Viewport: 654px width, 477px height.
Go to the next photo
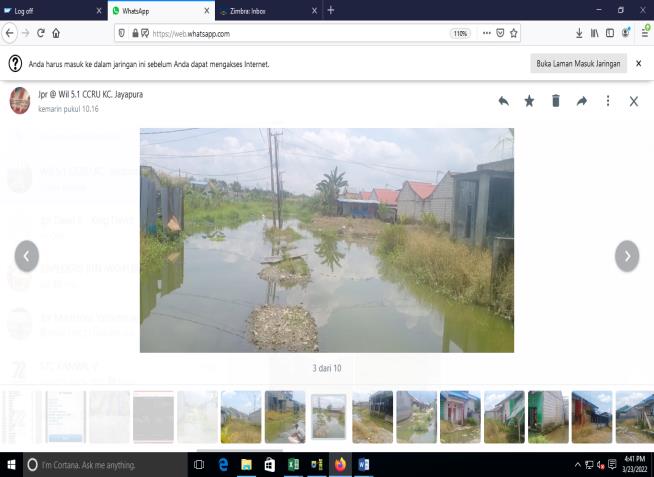pos(626,256)
